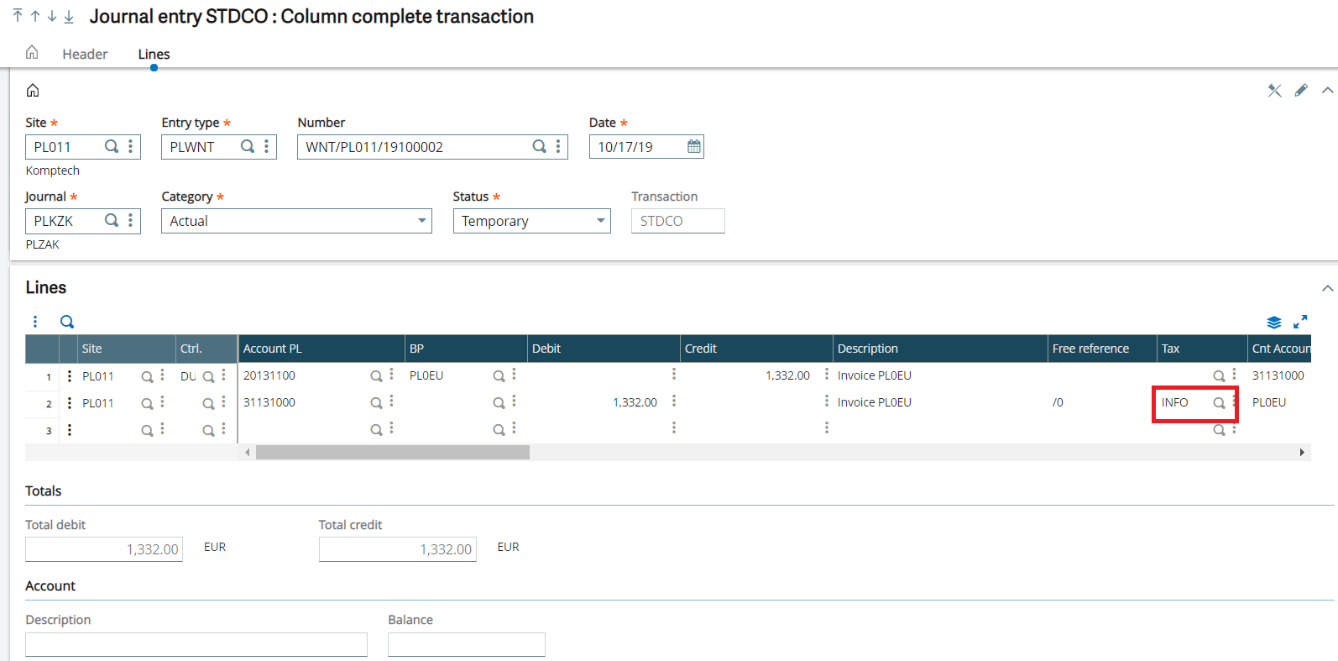Click the Credit column header
This screenshot has height=661, width=1338.
tap(756, 349)
